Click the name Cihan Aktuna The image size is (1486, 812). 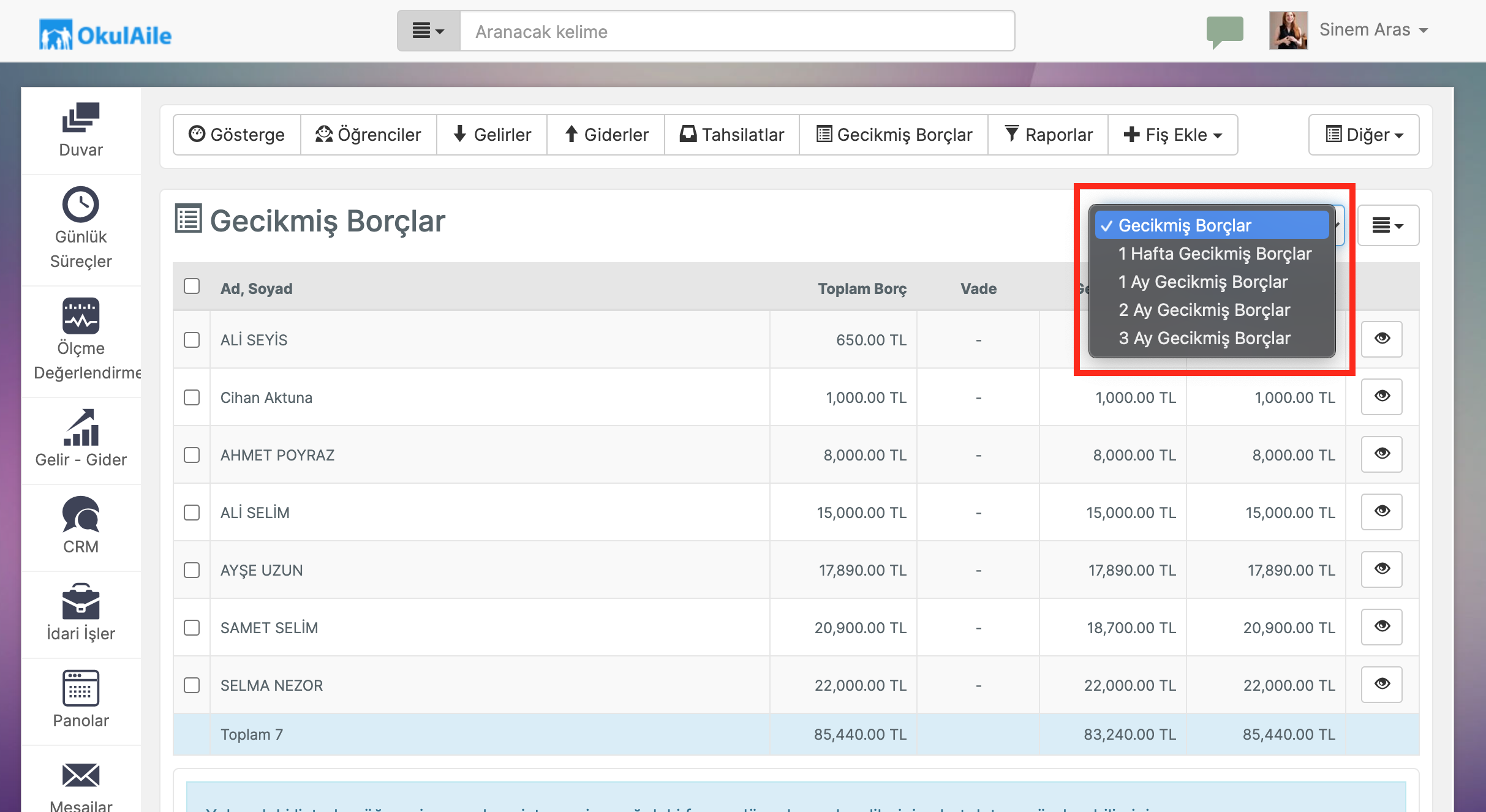(266, 397)
